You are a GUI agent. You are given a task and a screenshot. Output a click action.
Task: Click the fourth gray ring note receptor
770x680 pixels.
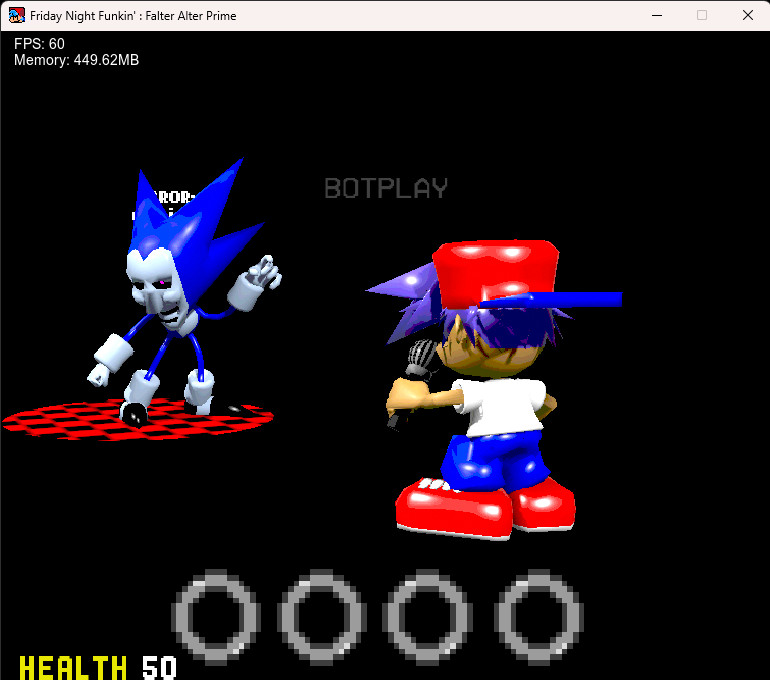[539, 617]
